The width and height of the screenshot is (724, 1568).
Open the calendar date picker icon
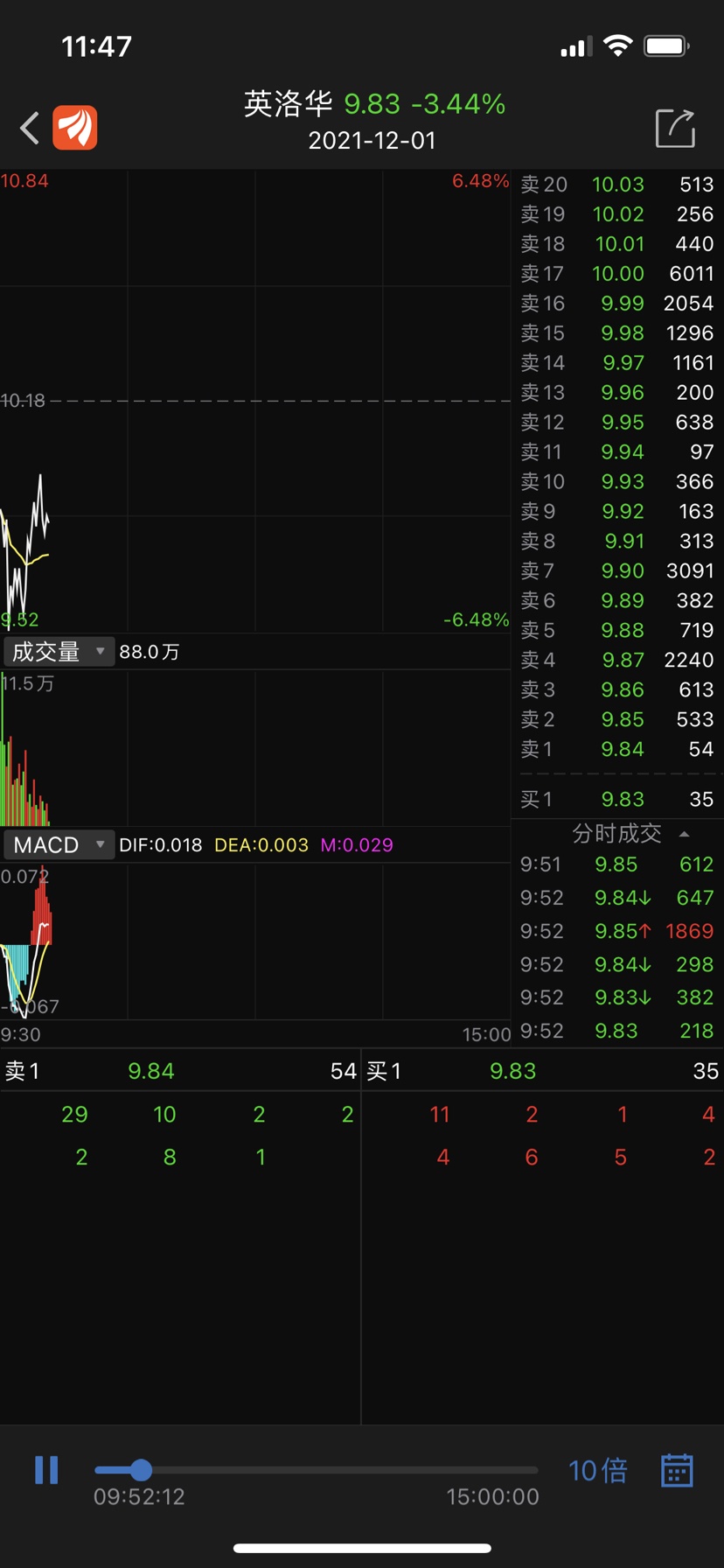coord(677,1470)
